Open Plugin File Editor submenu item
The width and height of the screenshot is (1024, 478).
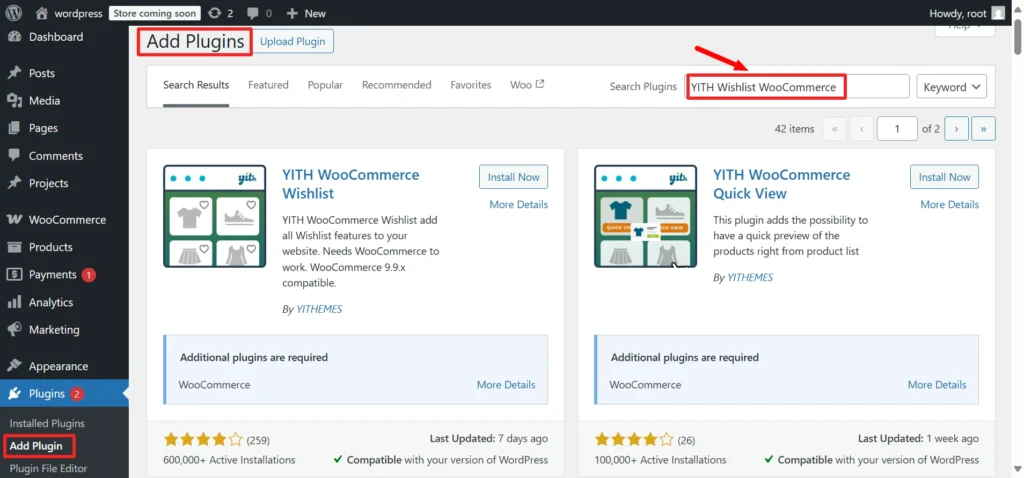click(48, 468)
